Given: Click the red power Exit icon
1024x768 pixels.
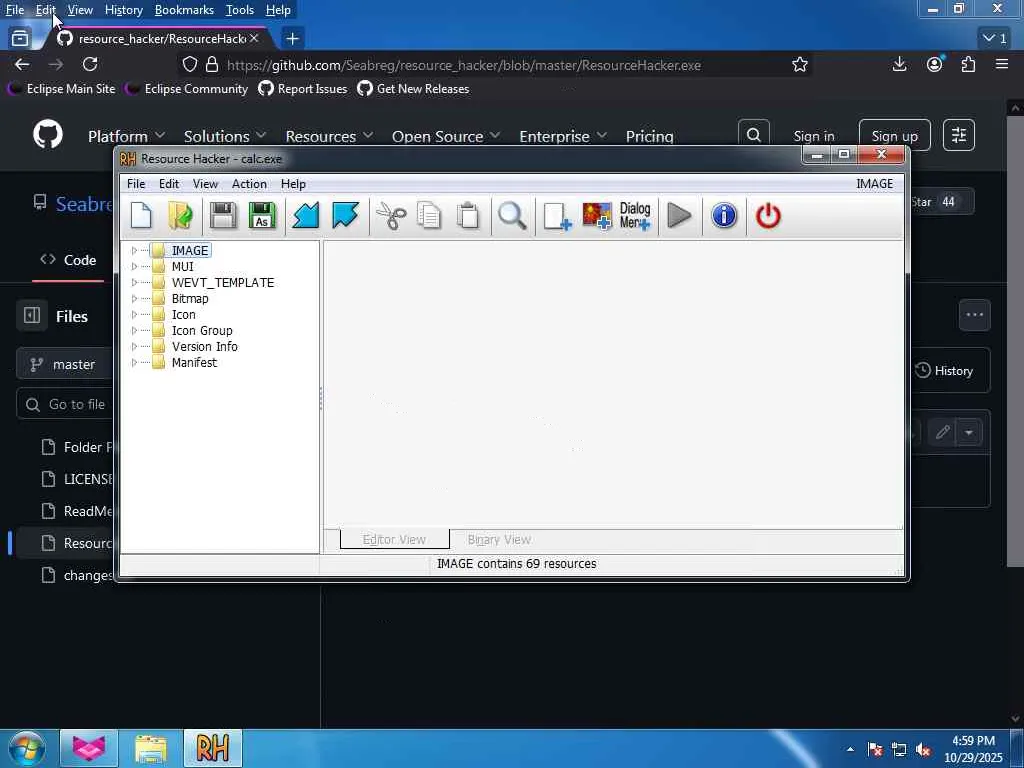Looking at the screenshot, I should tap(768, 216).
